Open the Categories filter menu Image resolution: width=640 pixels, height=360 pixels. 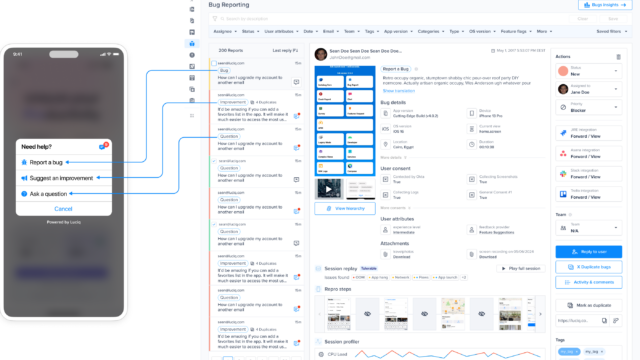click(x=431, y=31)
